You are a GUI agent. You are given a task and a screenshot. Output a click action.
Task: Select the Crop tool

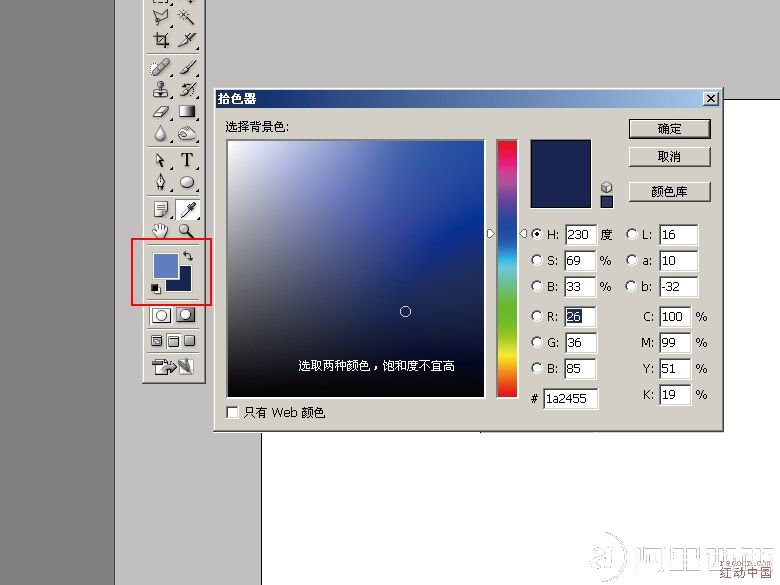pyautogui.click(x=160, y=40)
